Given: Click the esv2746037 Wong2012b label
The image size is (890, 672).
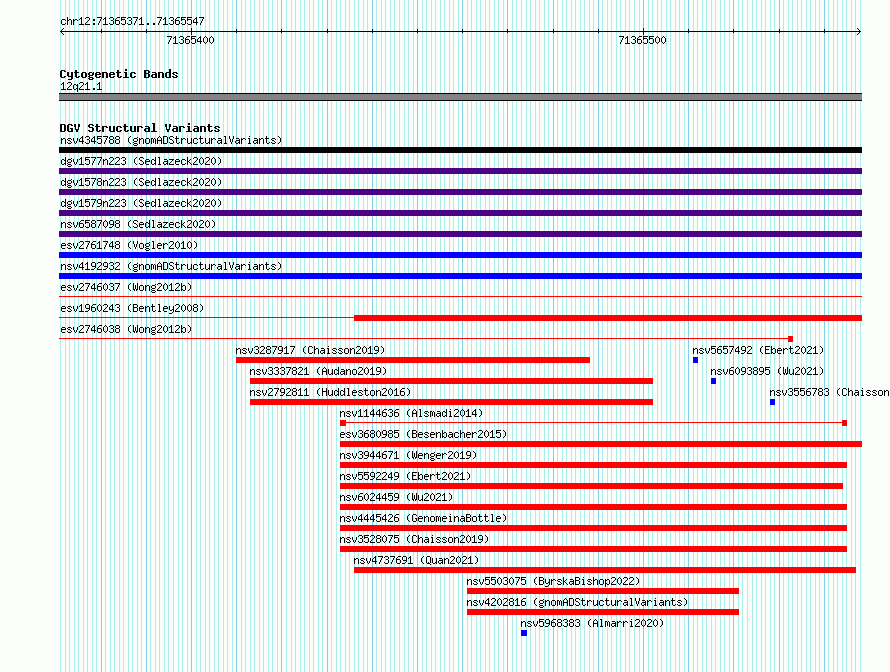Looking at the screenshot, I should tap(126, 287).
